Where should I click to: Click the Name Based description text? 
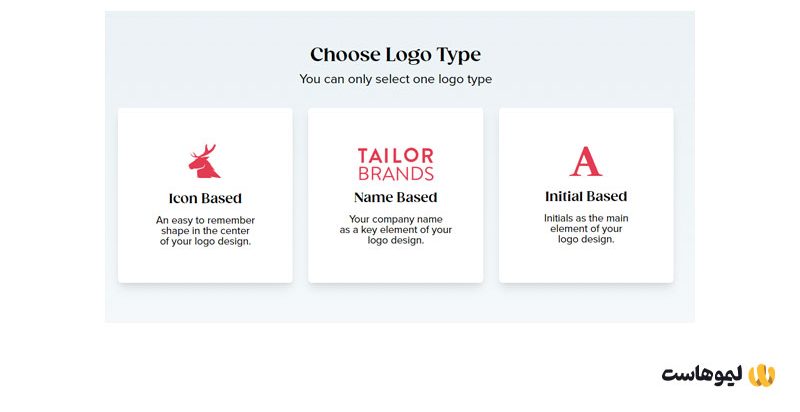[395, 229]
